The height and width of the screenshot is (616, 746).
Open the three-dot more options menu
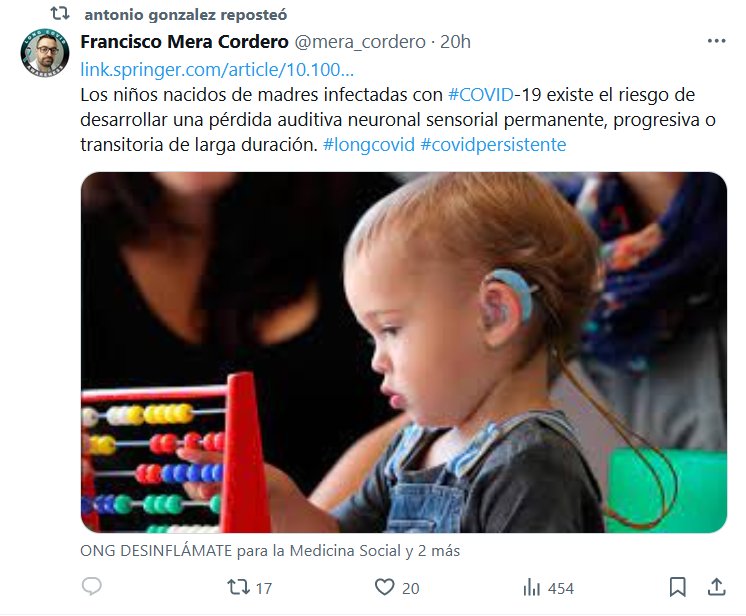click(717, 41)
